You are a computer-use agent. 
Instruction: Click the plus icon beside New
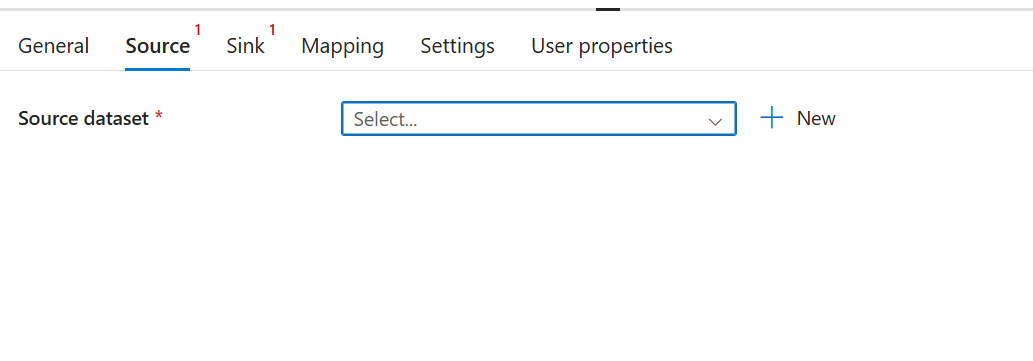pyautogui.click(x=771, y=119)
